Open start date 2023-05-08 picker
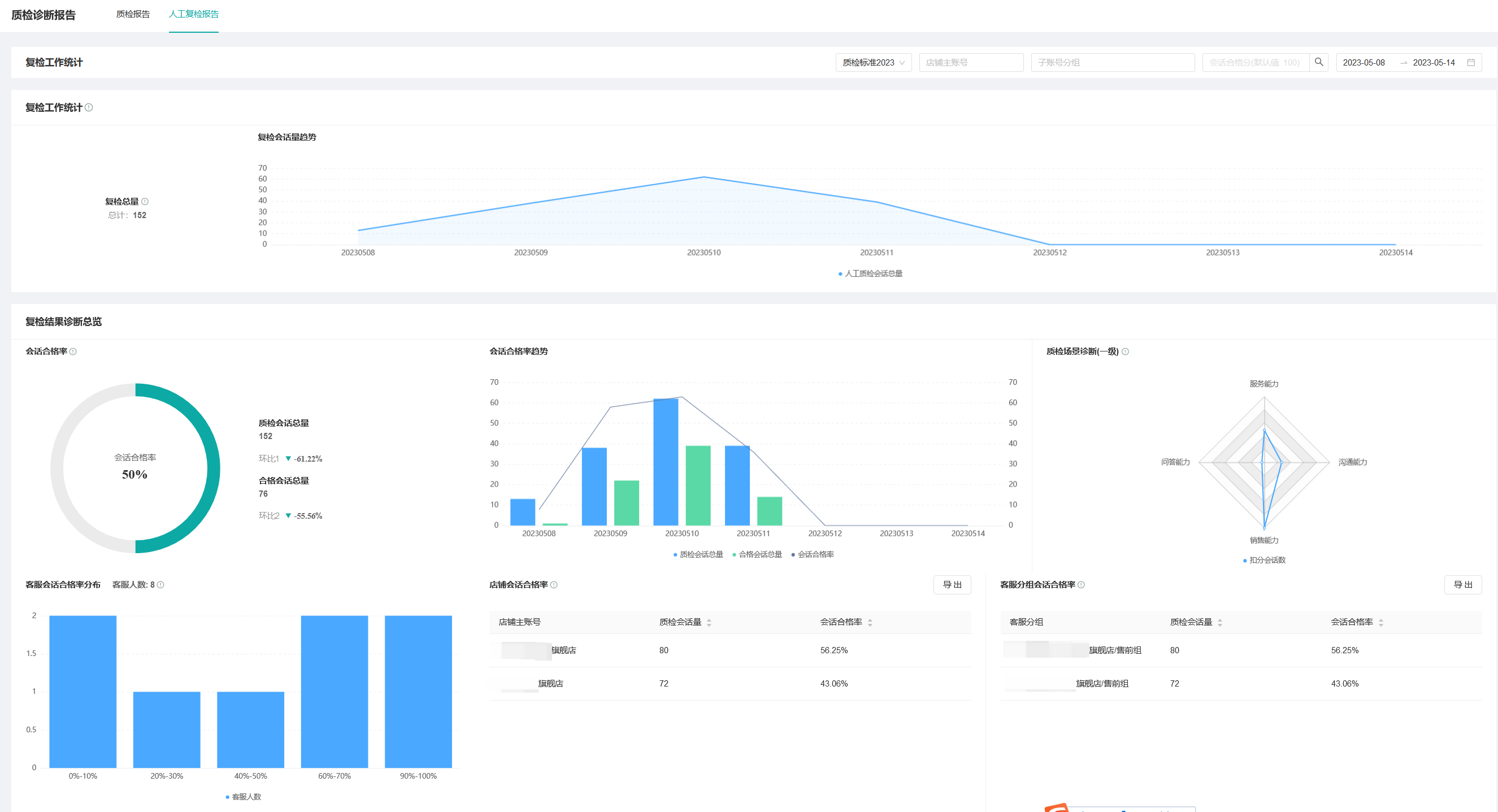 pyautogui.click(x=1364, y=62)
